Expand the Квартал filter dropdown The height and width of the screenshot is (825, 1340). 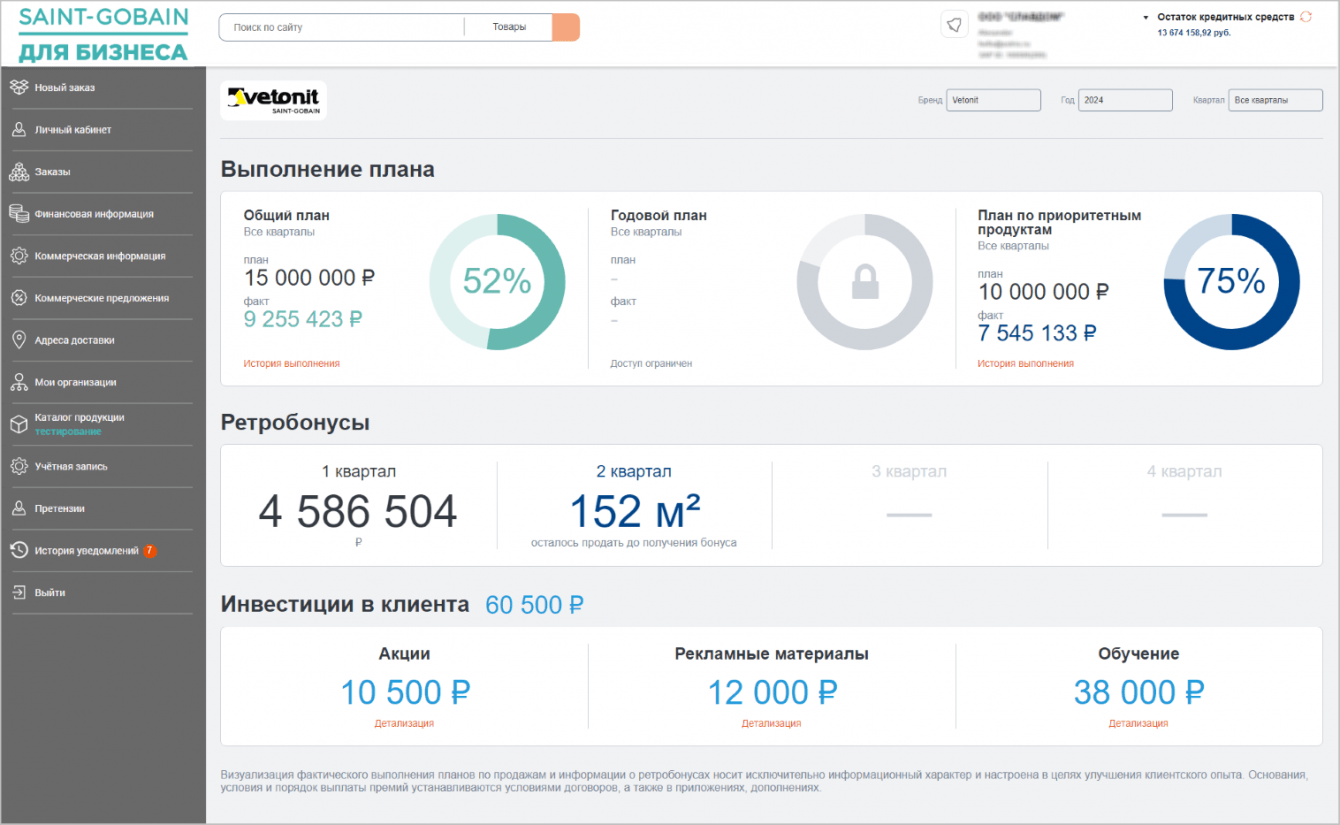click(1275, 100)
